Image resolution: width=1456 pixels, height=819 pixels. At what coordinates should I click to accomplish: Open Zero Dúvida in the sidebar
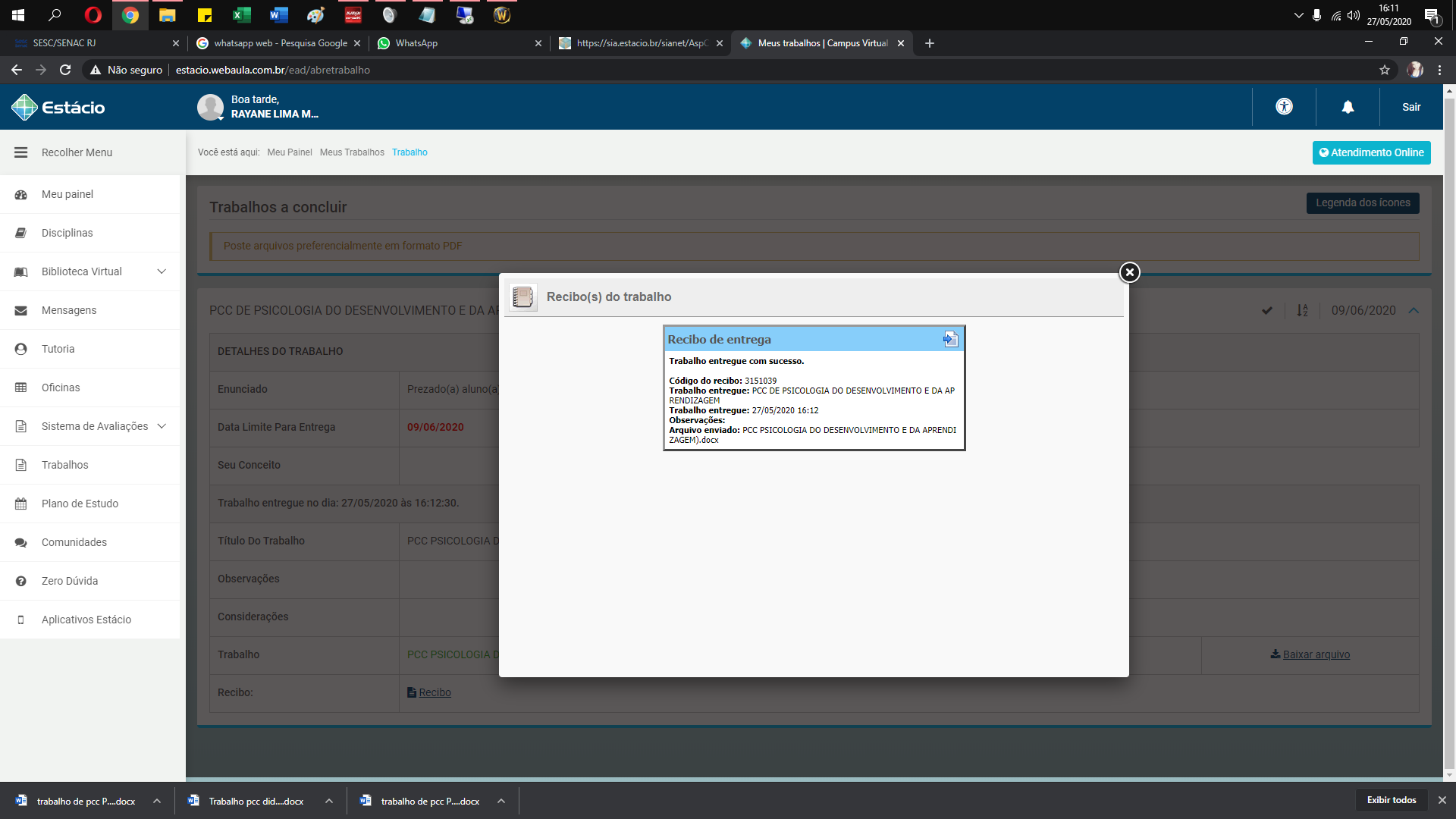point(70,581)
